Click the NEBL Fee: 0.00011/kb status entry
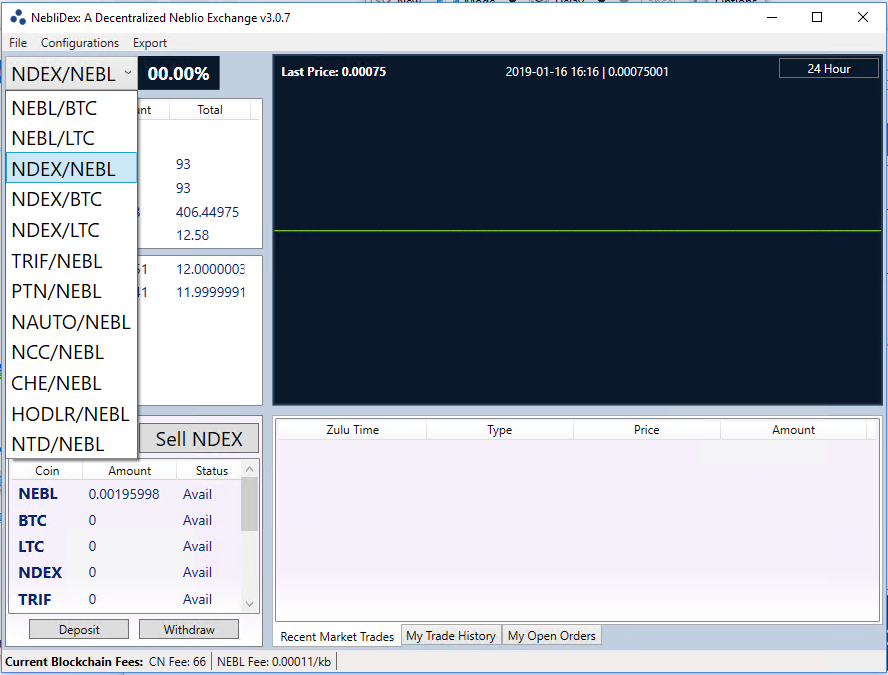The image size is (888, 675). tap(274, 661)
